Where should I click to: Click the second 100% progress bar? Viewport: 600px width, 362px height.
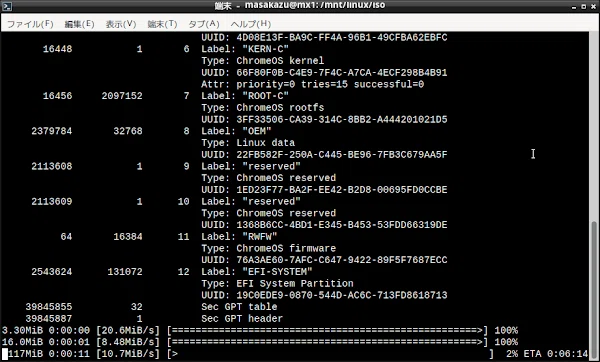click(x=328, y=342)
